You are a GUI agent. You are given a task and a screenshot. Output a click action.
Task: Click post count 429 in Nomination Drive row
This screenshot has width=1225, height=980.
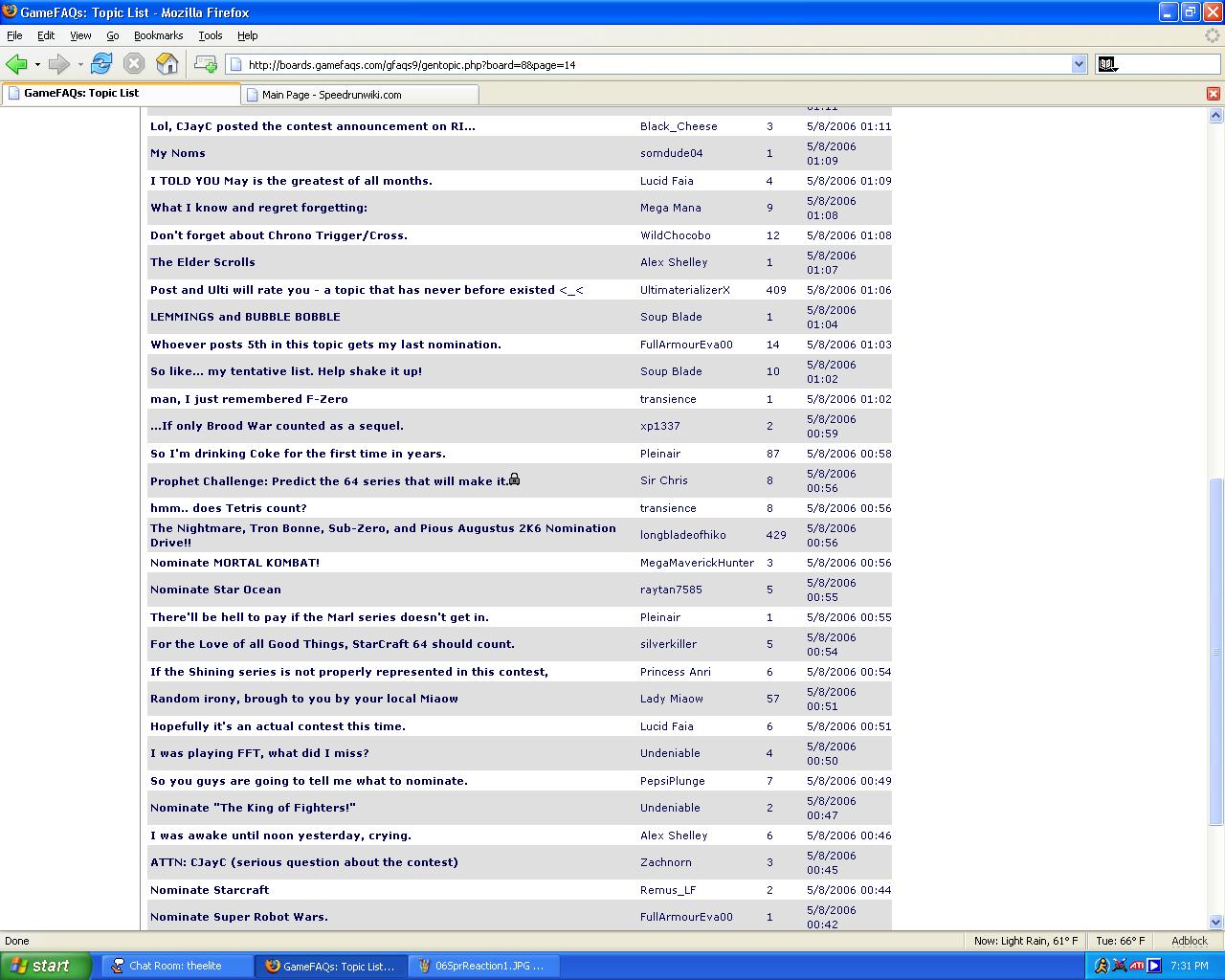pyautogui.click(x=776, y=535)
